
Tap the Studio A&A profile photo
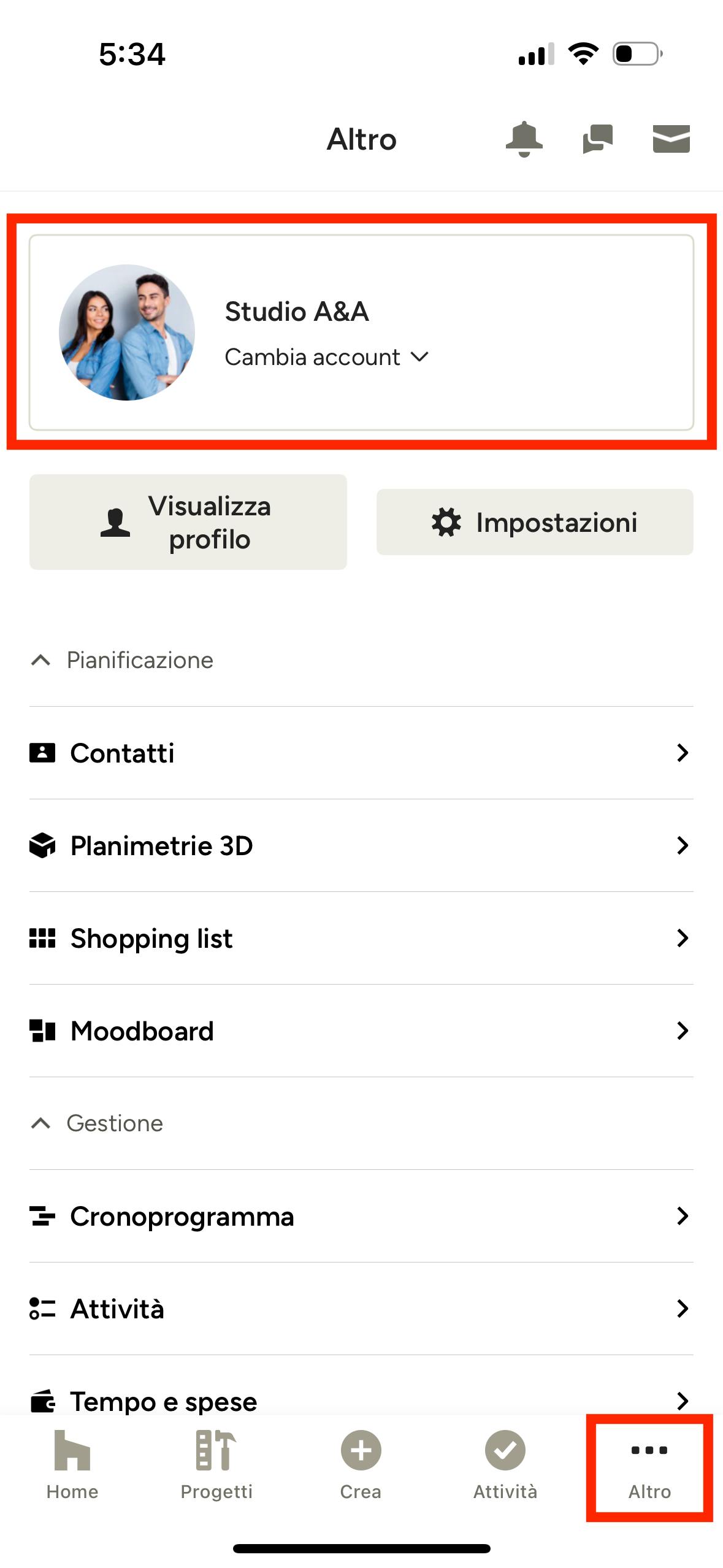(127, 332)
